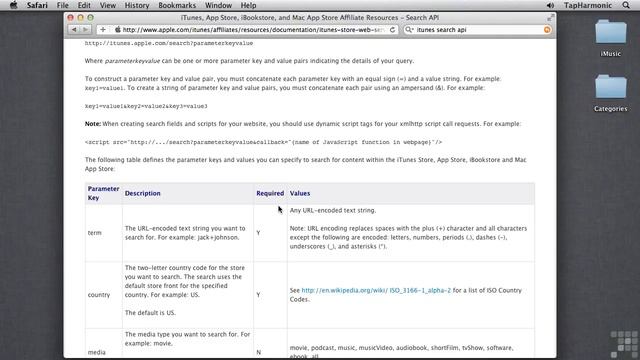640x360 pixels.
Task: Click the script src example code line
Action: 263,142
